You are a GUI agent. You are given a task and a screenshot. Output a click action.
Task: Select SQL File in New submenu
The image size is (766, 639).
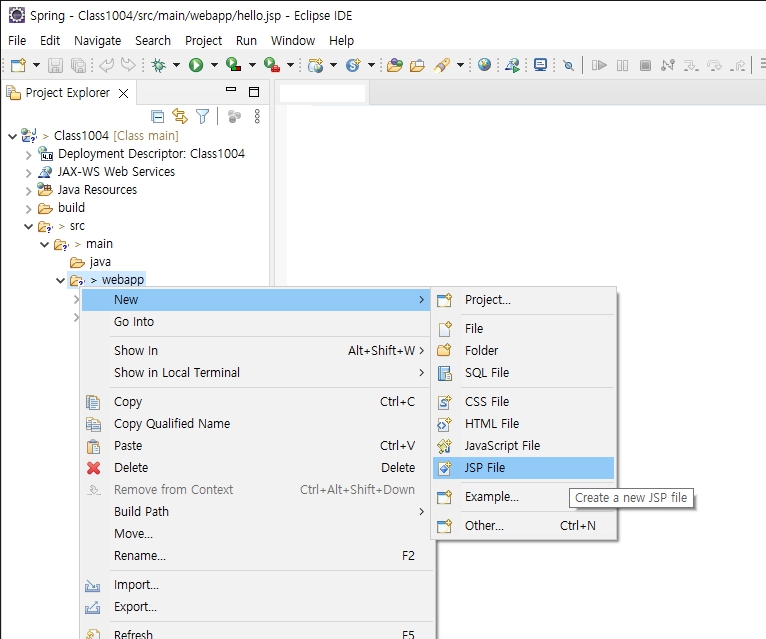point(523,373)
